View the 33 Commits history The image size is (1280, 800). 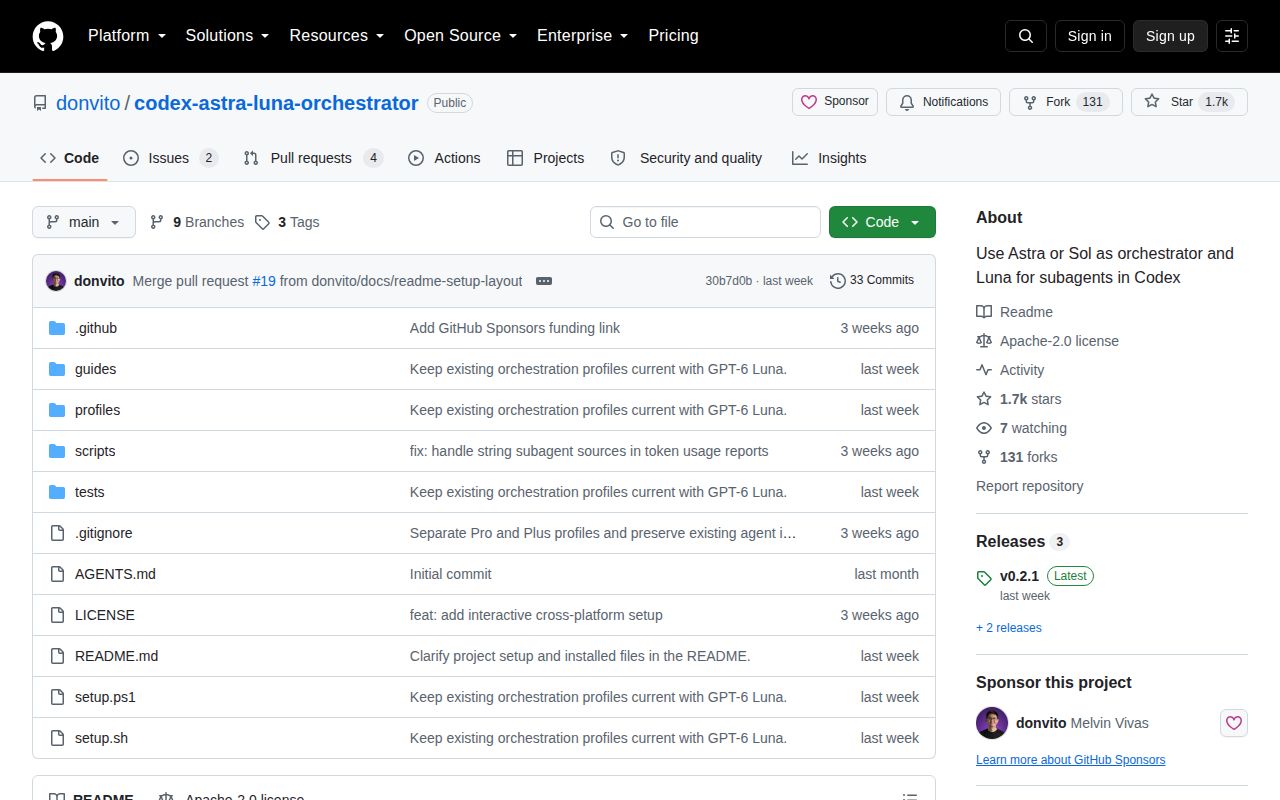point(872,280)
